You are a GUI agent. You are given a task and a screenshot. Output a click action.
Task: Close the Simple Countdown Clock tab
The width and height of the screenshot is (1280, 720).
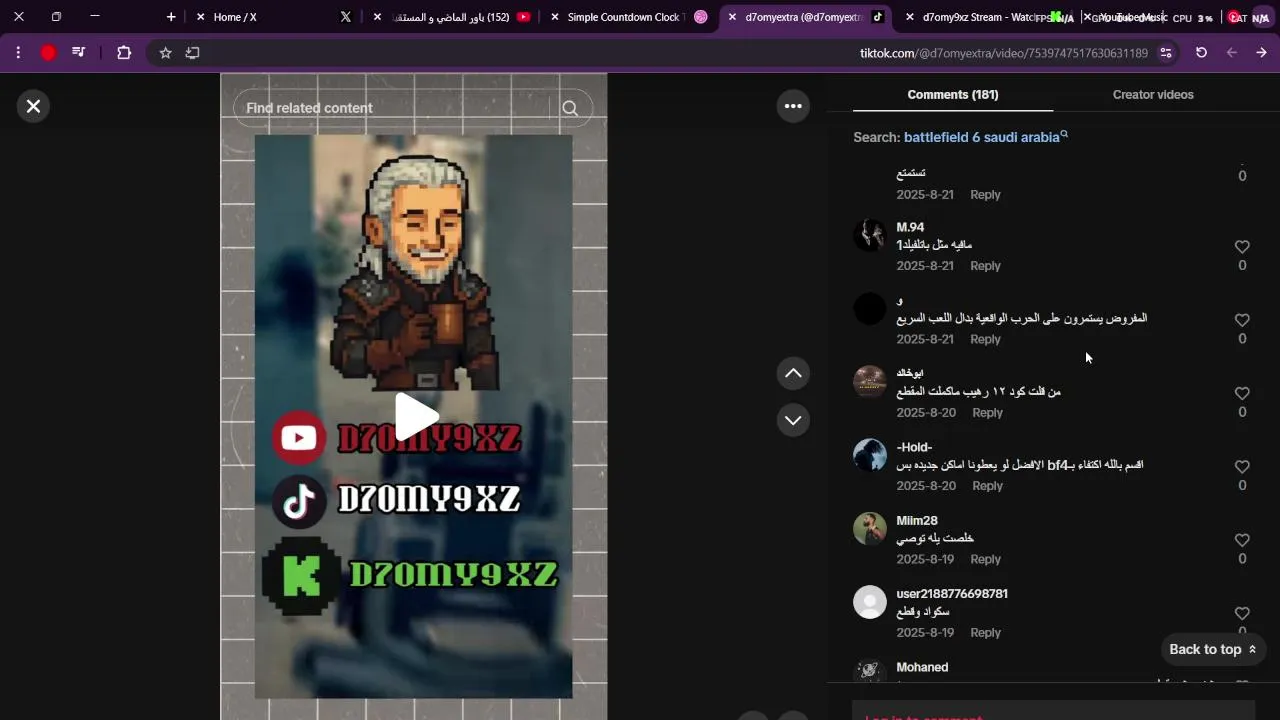[x=555, y=17]
